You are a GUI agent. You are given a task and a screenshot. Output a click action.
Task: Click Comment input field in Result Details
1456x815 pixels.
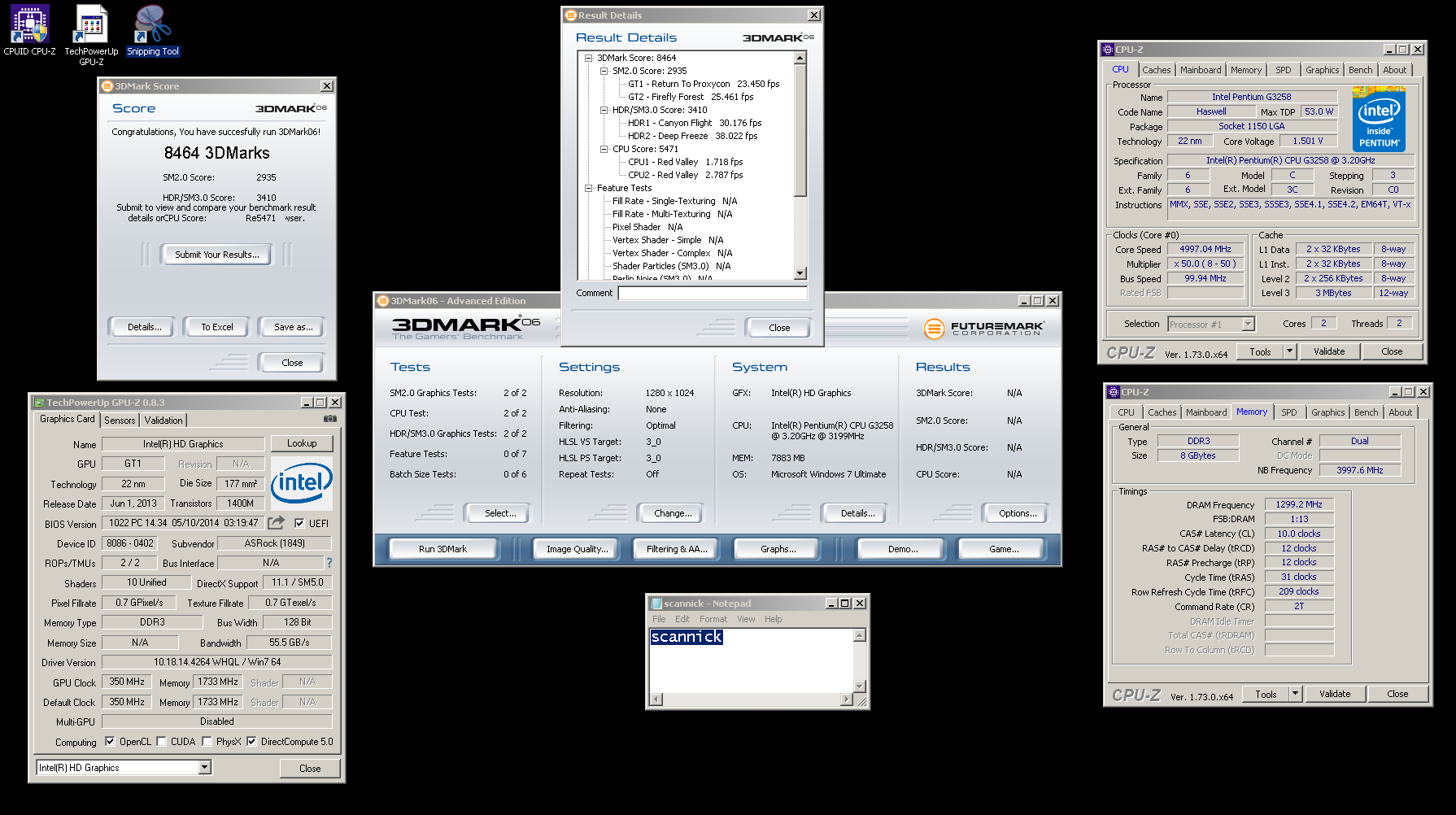(712, 293)
